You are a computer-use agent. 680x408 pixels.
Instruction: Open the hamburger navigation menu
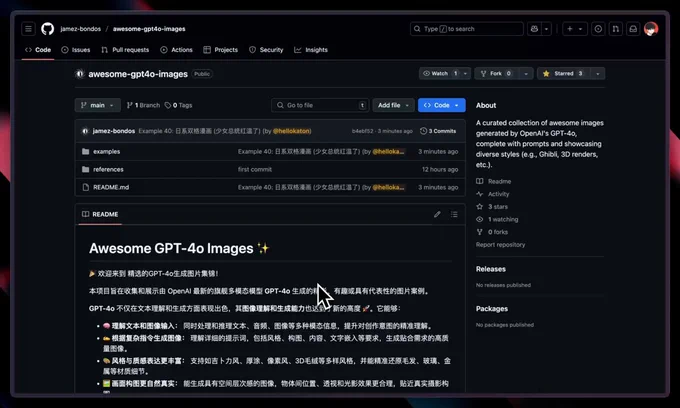(x=28, y=29)
